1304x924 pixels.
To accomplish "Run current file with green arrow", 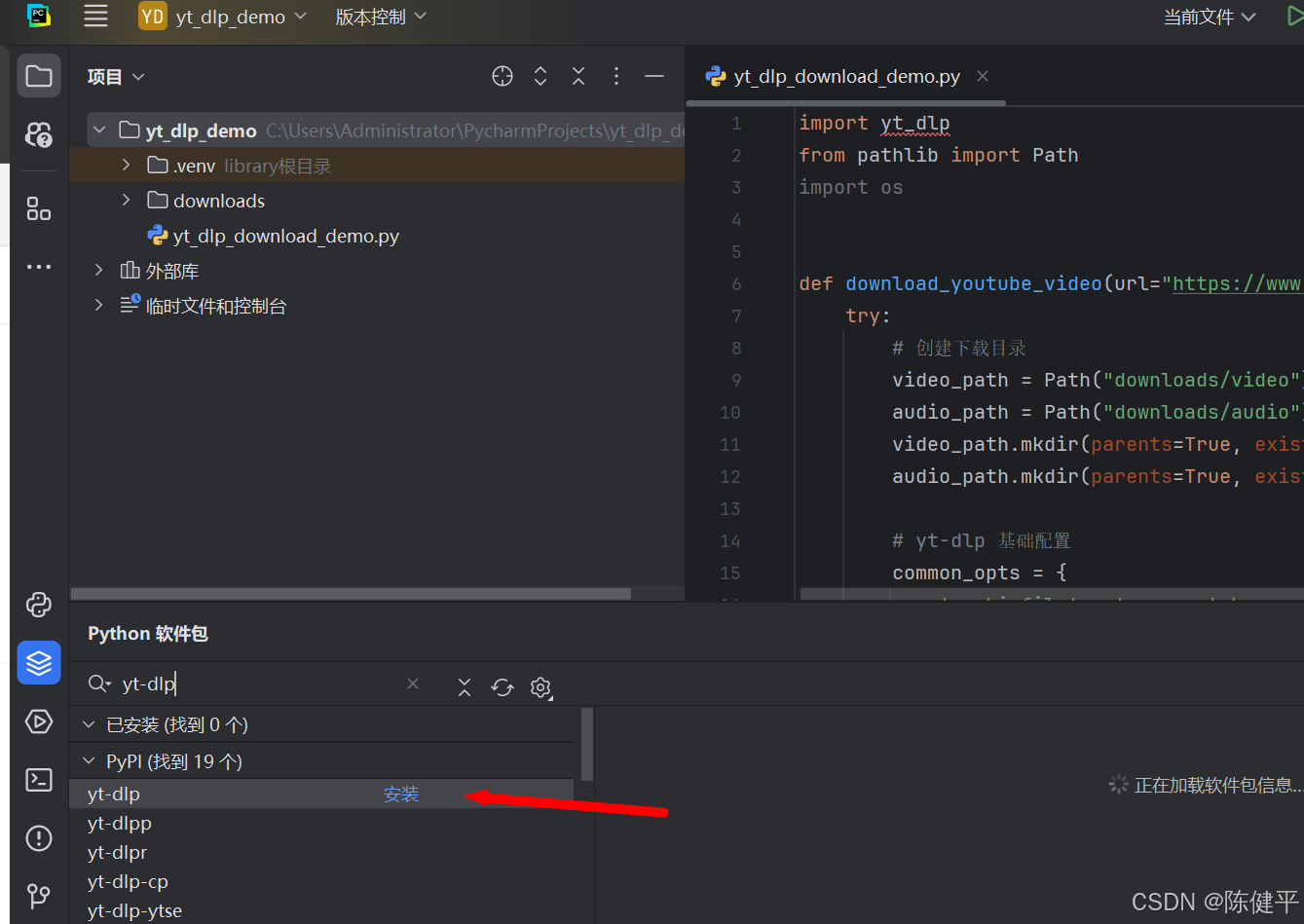I will tap(1294, 17).
